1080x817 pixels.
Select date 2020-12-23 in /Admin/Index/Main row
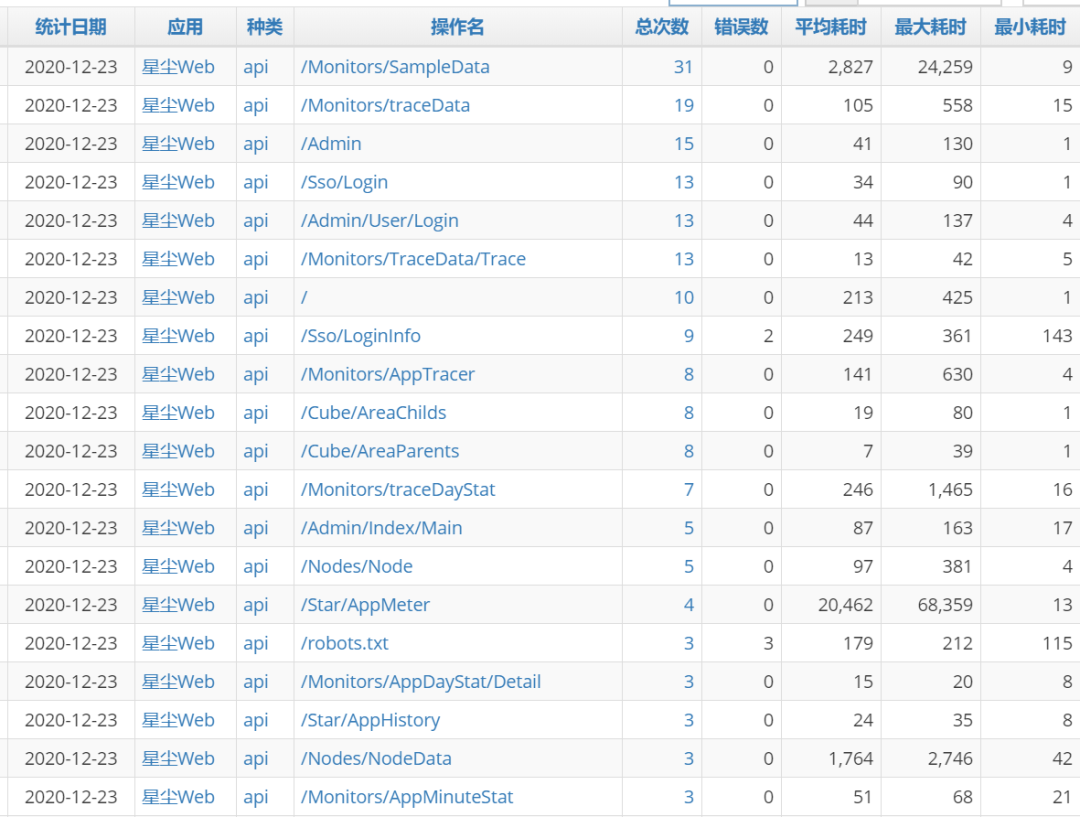click(x=71, y=528)
